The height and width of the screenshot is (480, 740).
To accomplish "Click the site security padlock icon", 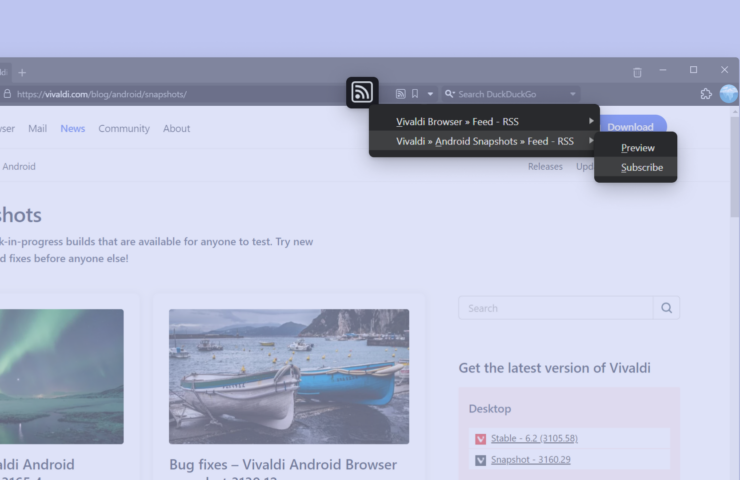I will [7, 94].
